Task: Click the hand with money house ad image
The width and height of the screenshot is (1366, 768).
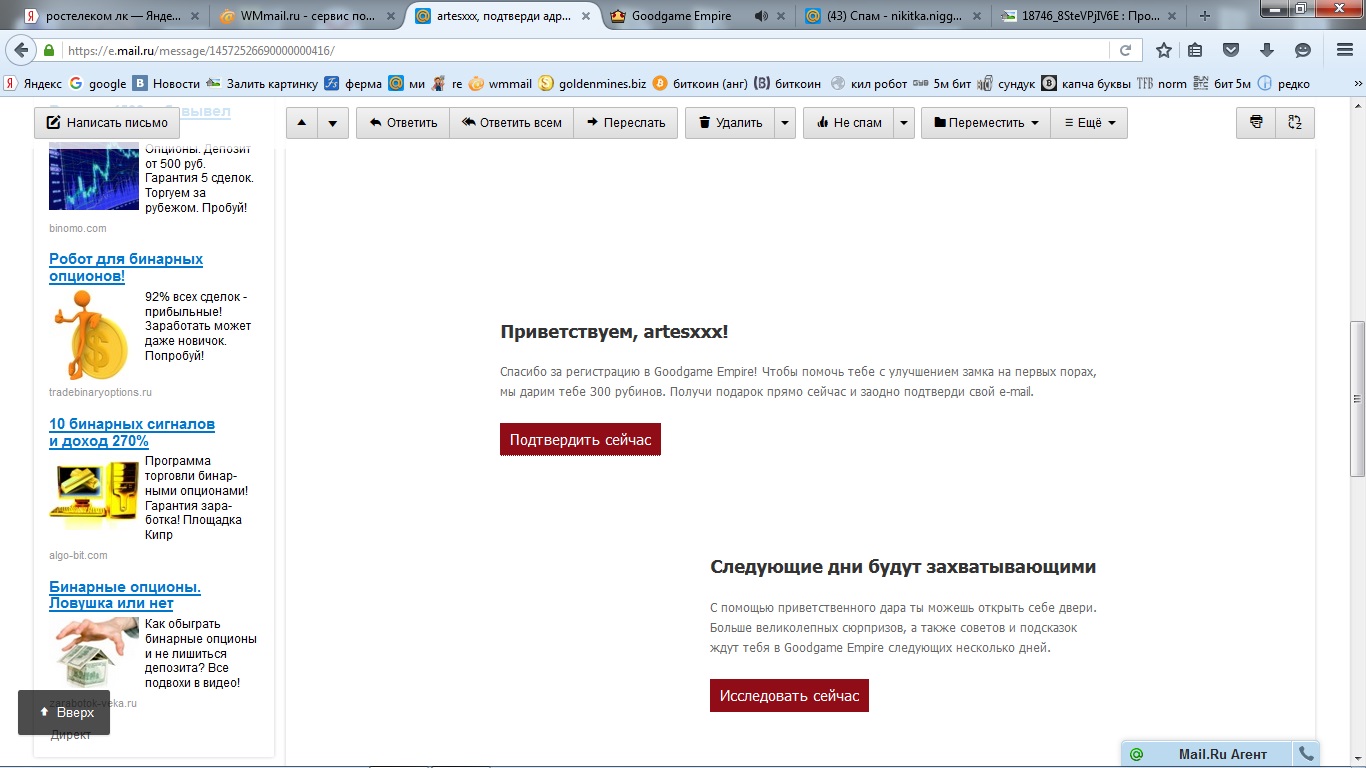Action: [x=94, y=652]
